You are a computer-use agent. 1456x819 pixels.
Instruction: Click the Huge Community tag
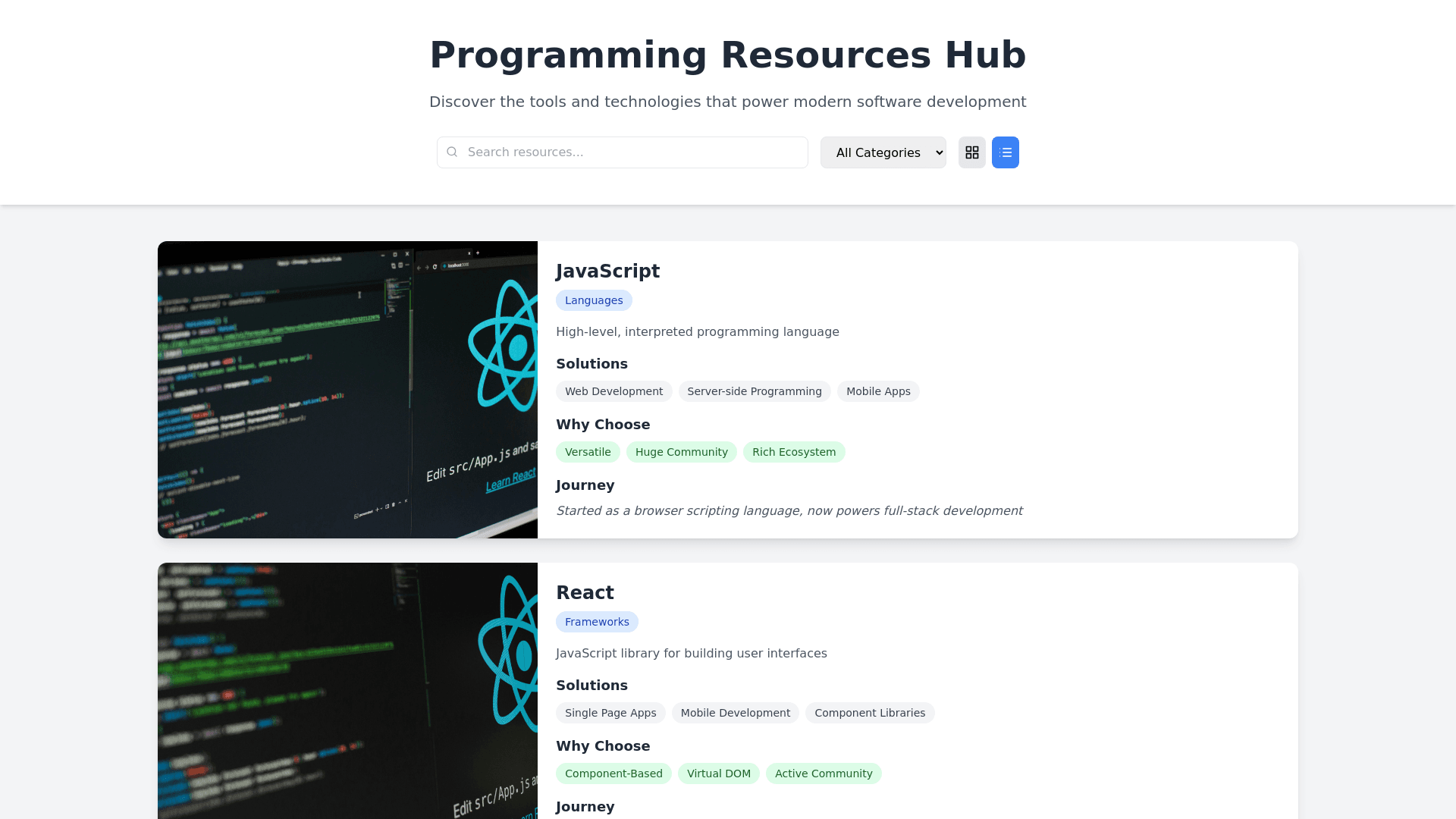[x=681, y=452]
